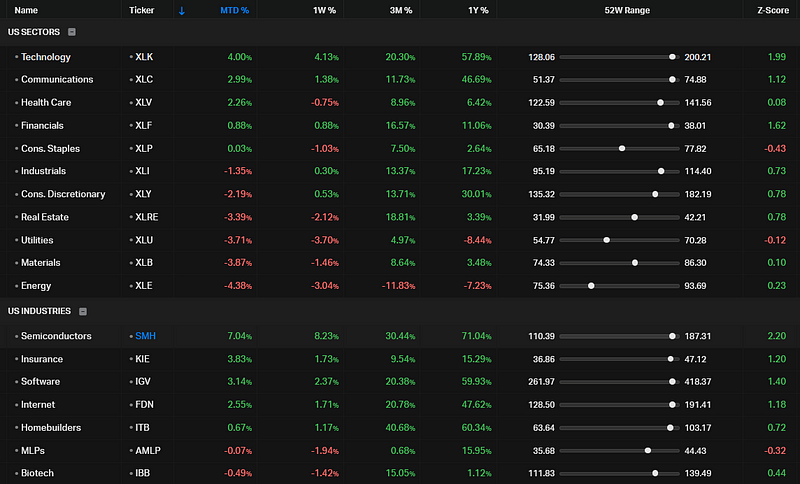This screenshot has width=800, height=484.
Task: Select the Insurance row name
Action: 42,359
